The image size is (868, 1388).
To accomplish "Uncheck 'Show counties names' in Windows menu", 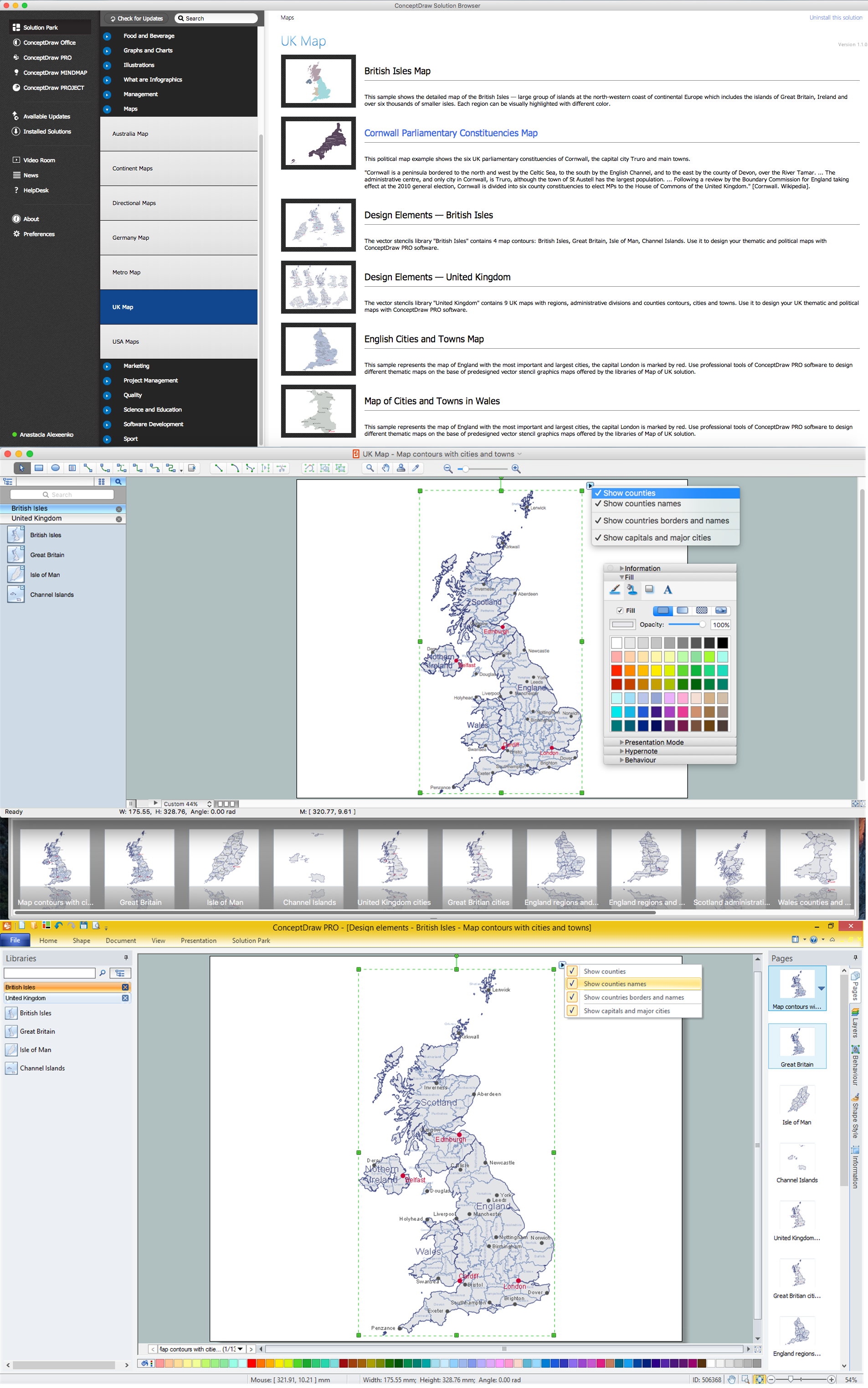I will coord(572,984).
